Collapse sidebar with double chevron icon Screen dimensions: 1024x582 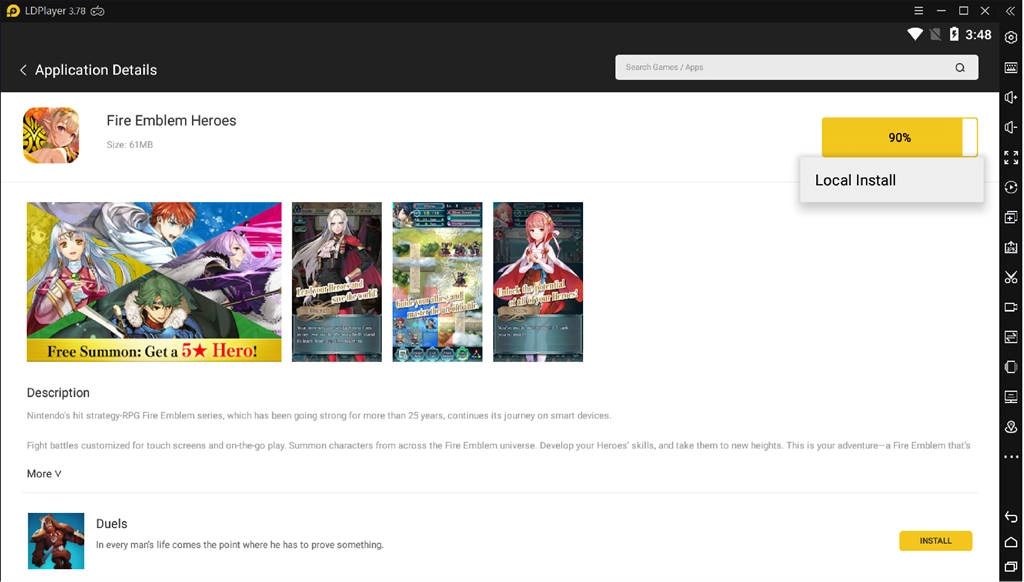pyautogui.click(x=1010, y=11)
